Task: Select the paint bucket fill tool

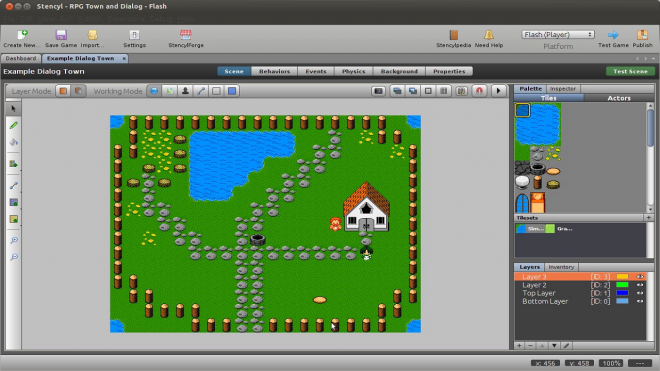Action: tap(13, 142)
